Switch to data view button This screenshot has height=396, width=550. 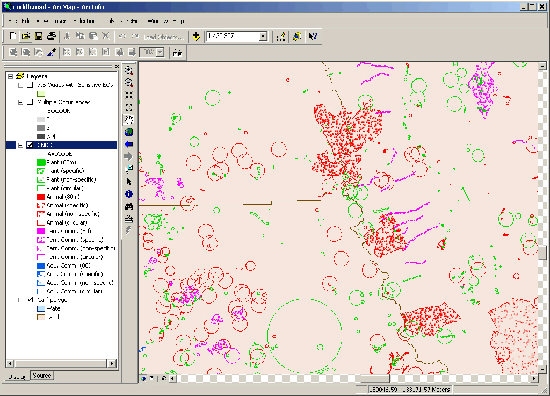click(x=143, y=378)
